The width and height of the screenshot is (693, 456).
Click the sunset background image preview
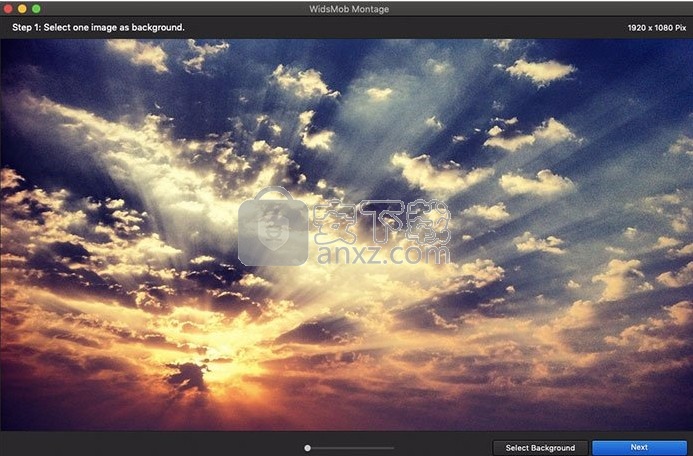[346, 235]
